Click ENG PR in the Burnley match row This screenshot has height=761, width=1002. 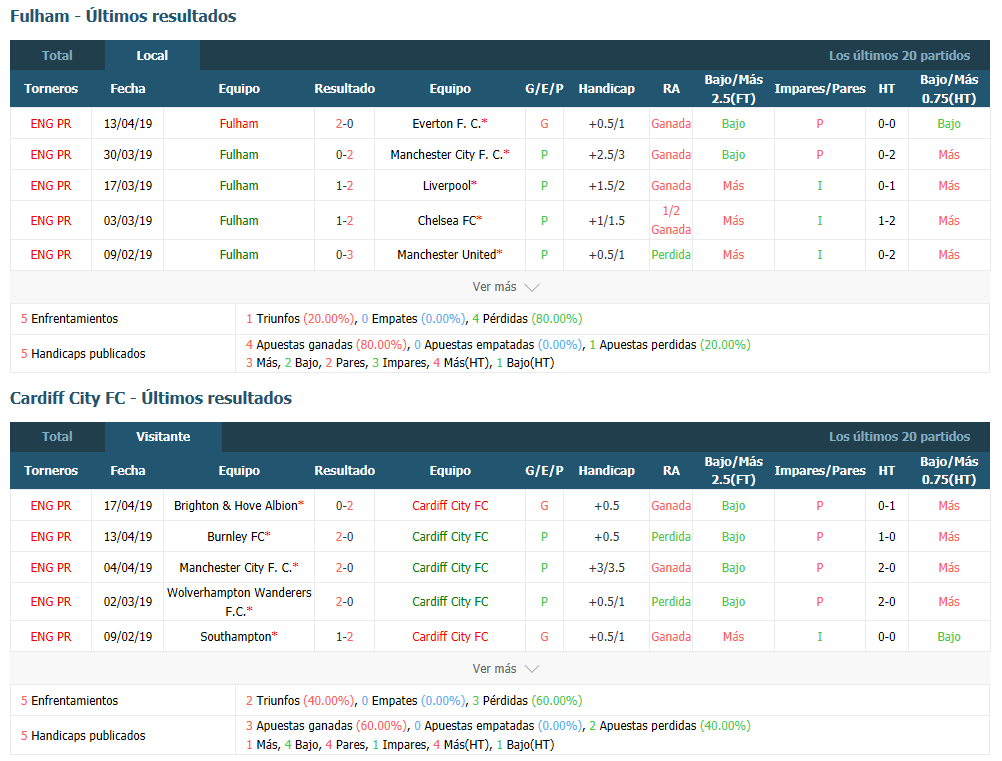[x=51, y=537]
